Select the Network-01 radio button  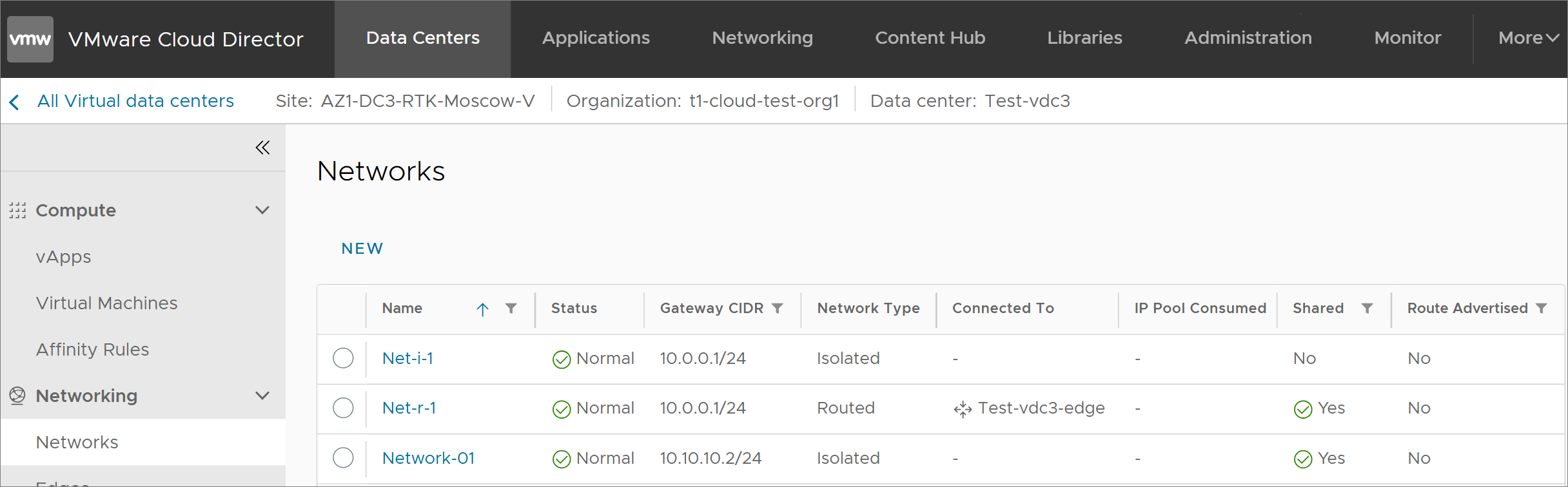point(343,458)
